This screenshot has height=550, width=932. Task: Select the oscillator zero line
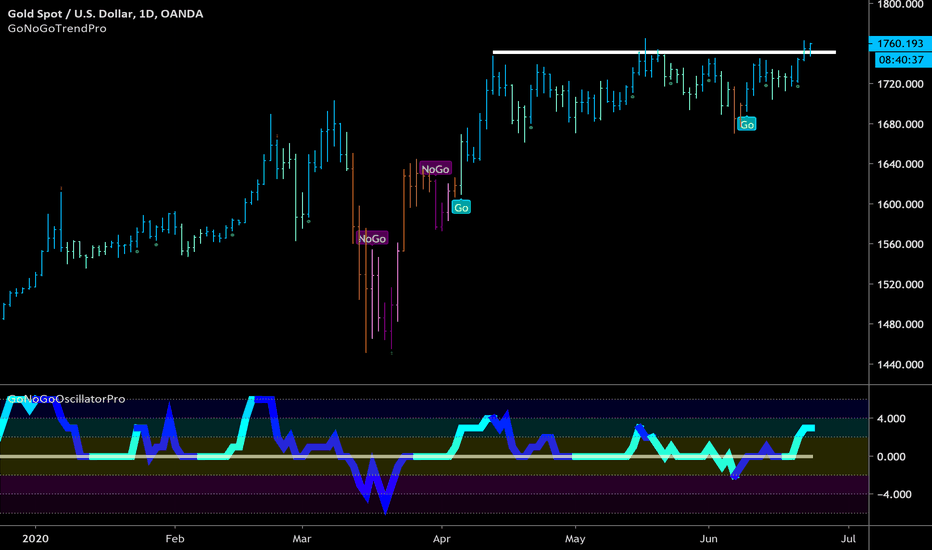[x=406, y=457]
